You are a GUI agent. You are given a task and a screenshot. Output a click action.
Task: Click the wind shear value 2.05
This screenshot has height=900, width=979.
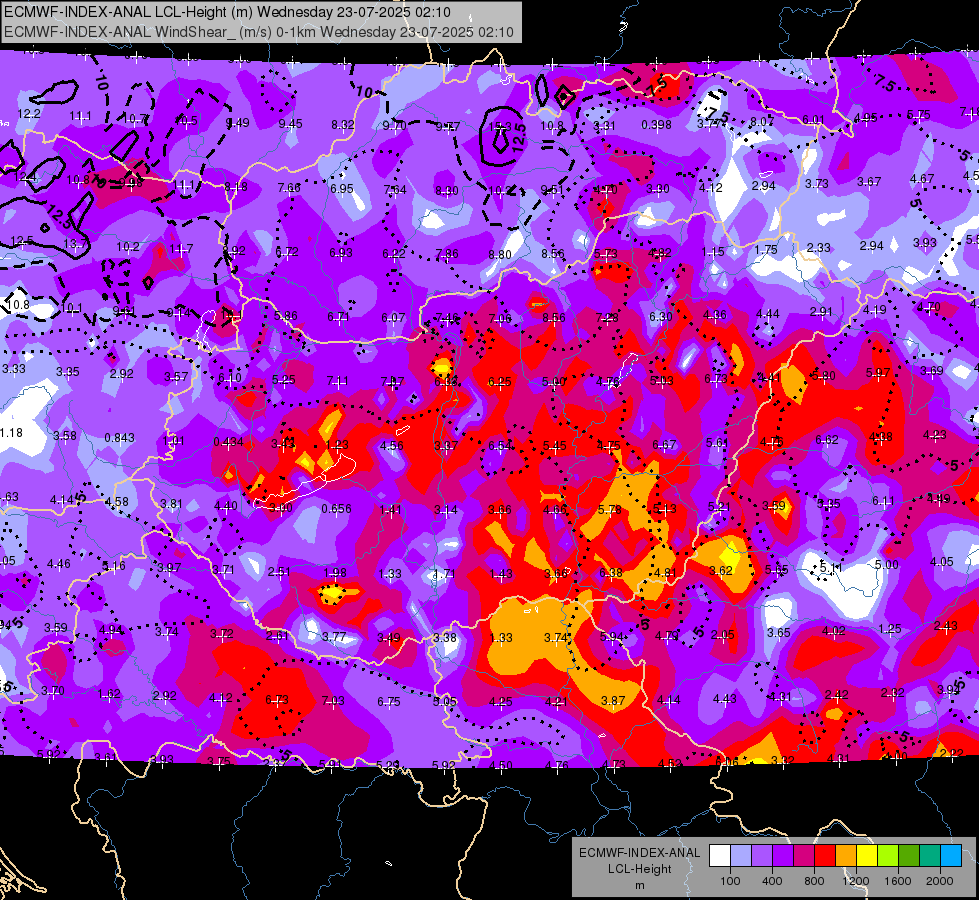pos(722,635)
